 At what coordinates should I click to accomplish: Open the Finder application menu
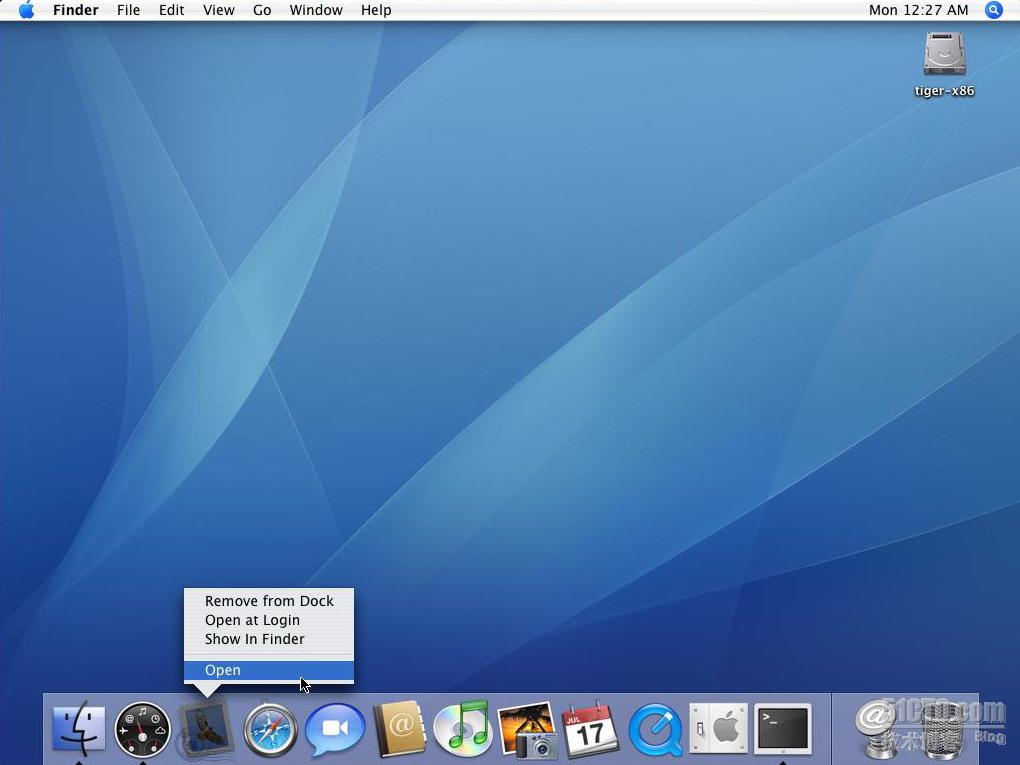pos(75,10)
